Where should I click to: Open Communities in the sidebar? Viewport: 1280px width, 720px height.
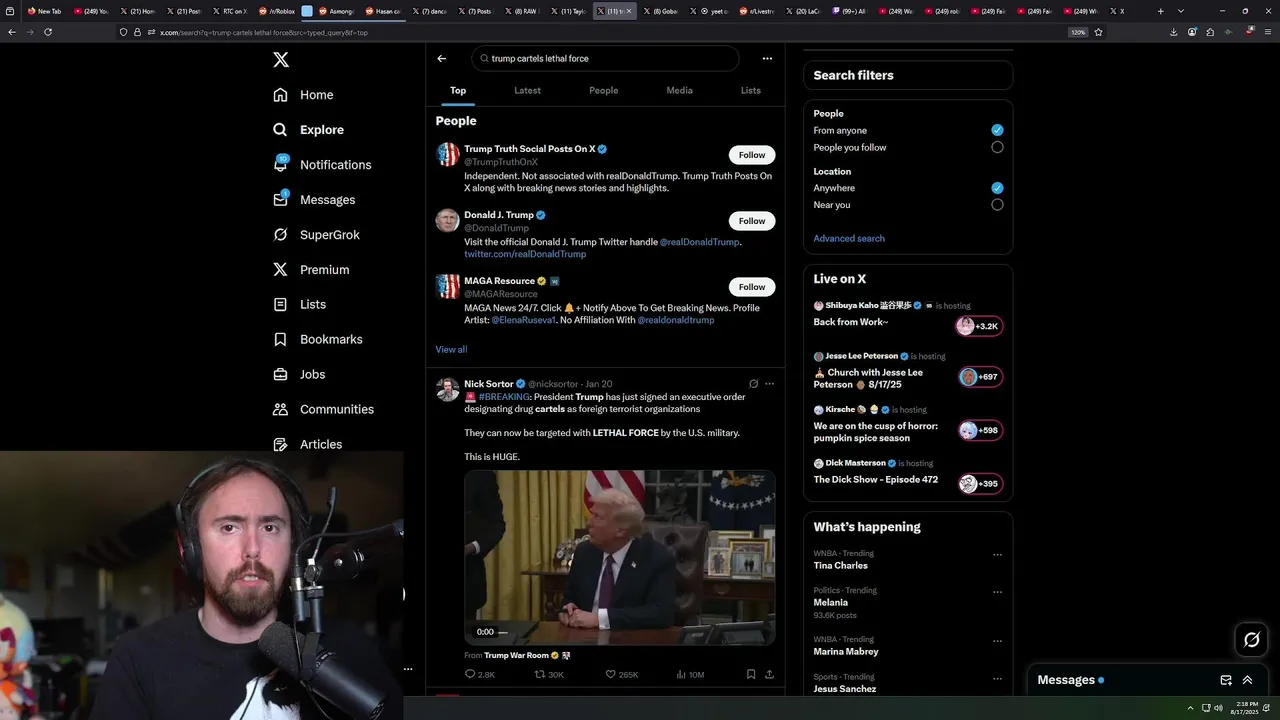click(x=323, y=409)
